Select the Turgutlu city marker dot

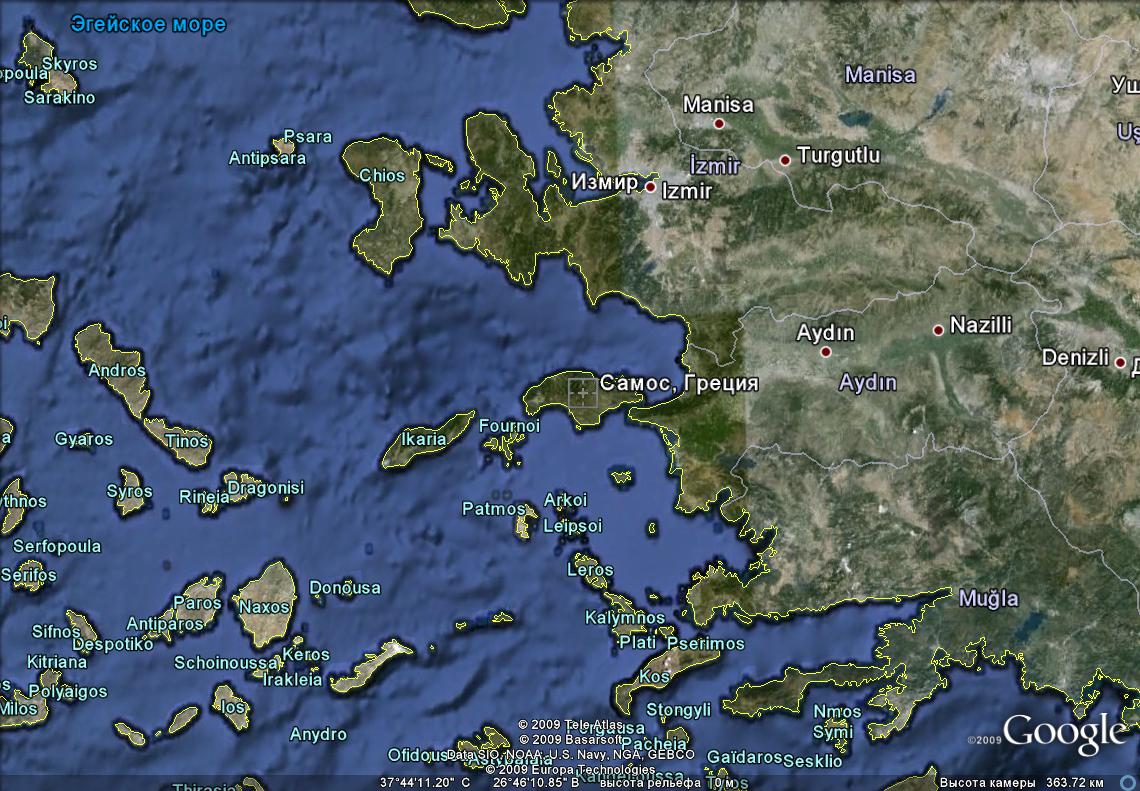pos(785,160)
